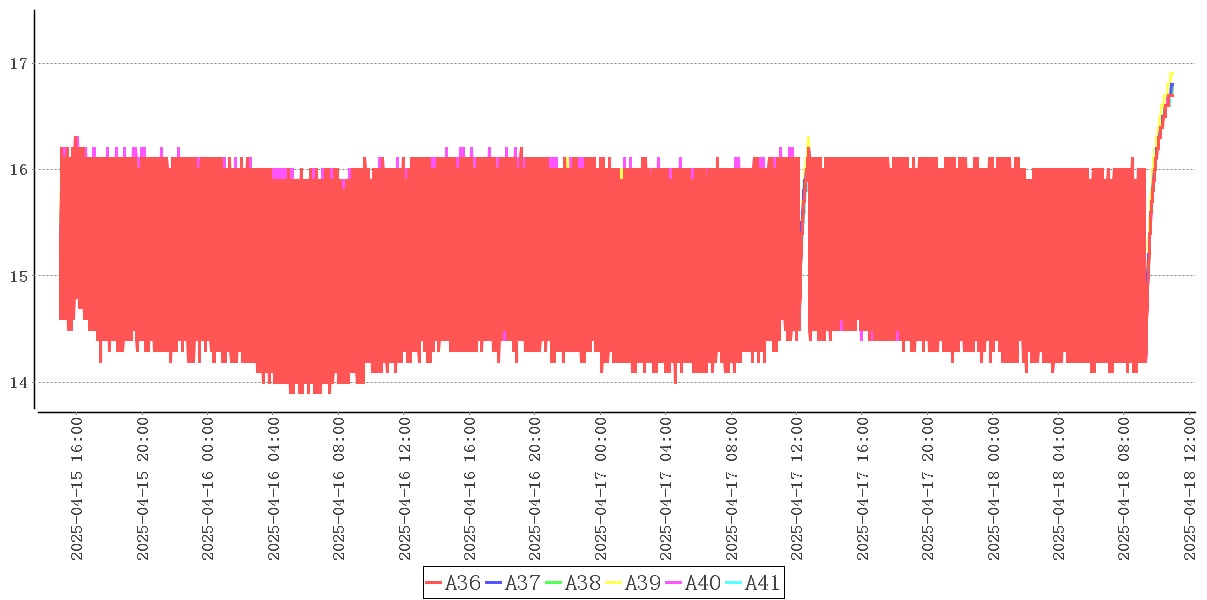
Task: Toggle the A36 series text label
Action: pyautogui.click(x=461, y=583)
